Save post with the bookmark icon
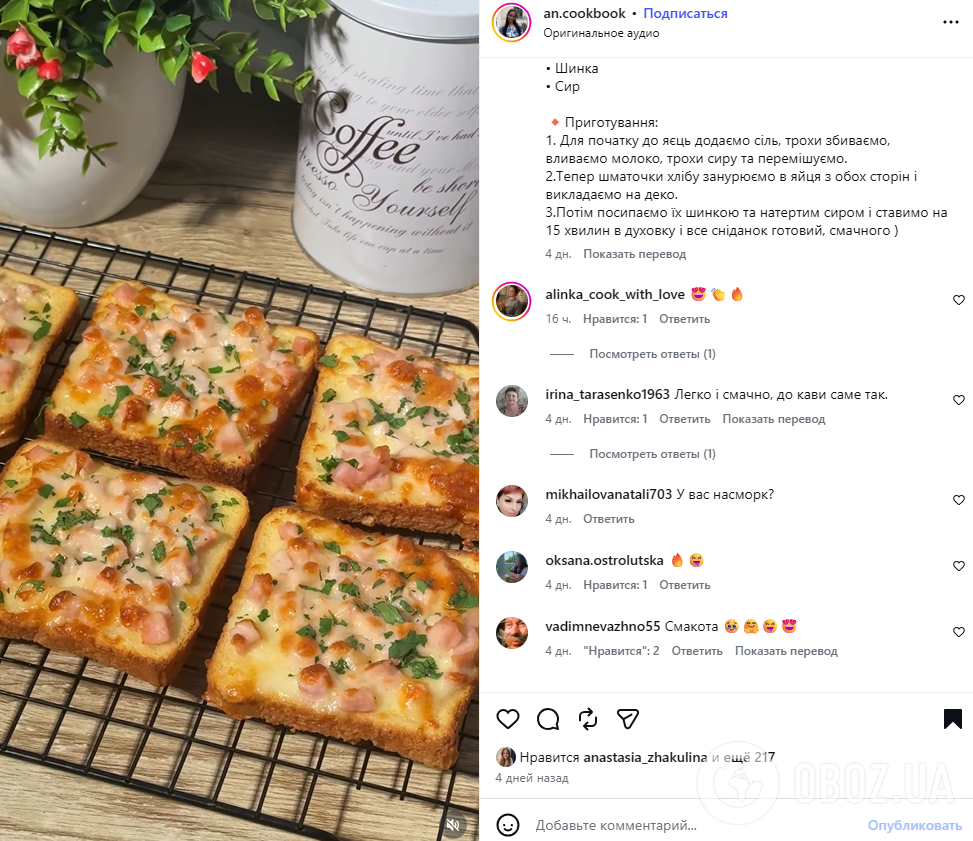973x841 pixels. (953, 719)
